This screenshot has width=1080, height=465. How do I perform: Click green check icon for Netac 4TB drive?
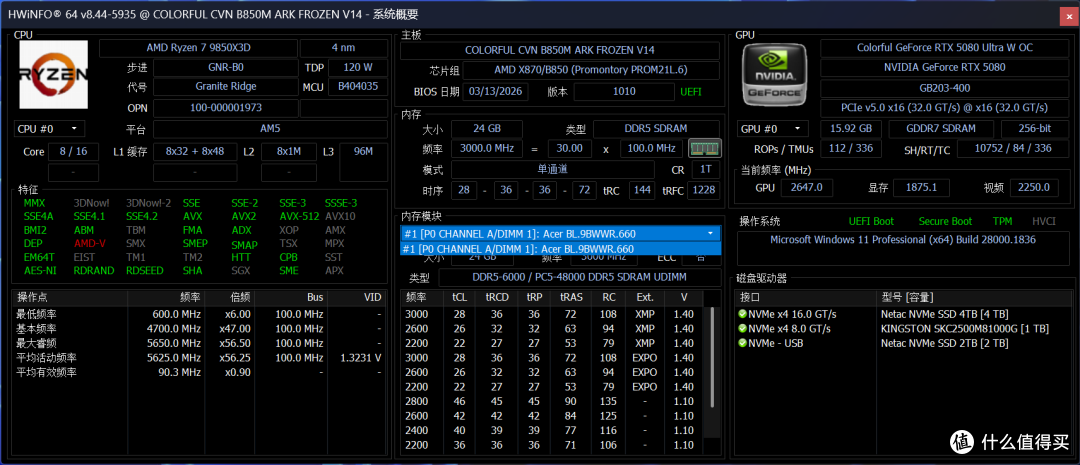point(742,313)
